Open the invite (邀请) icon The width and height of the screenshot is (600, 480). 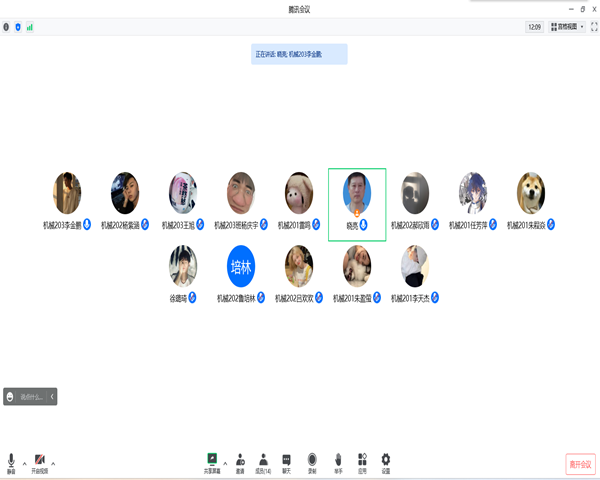240,463
